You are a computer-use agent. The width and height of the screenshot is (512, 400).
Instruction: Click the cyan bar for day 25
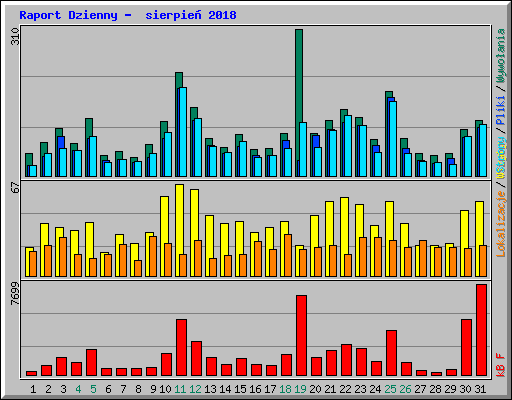point(393,139)
